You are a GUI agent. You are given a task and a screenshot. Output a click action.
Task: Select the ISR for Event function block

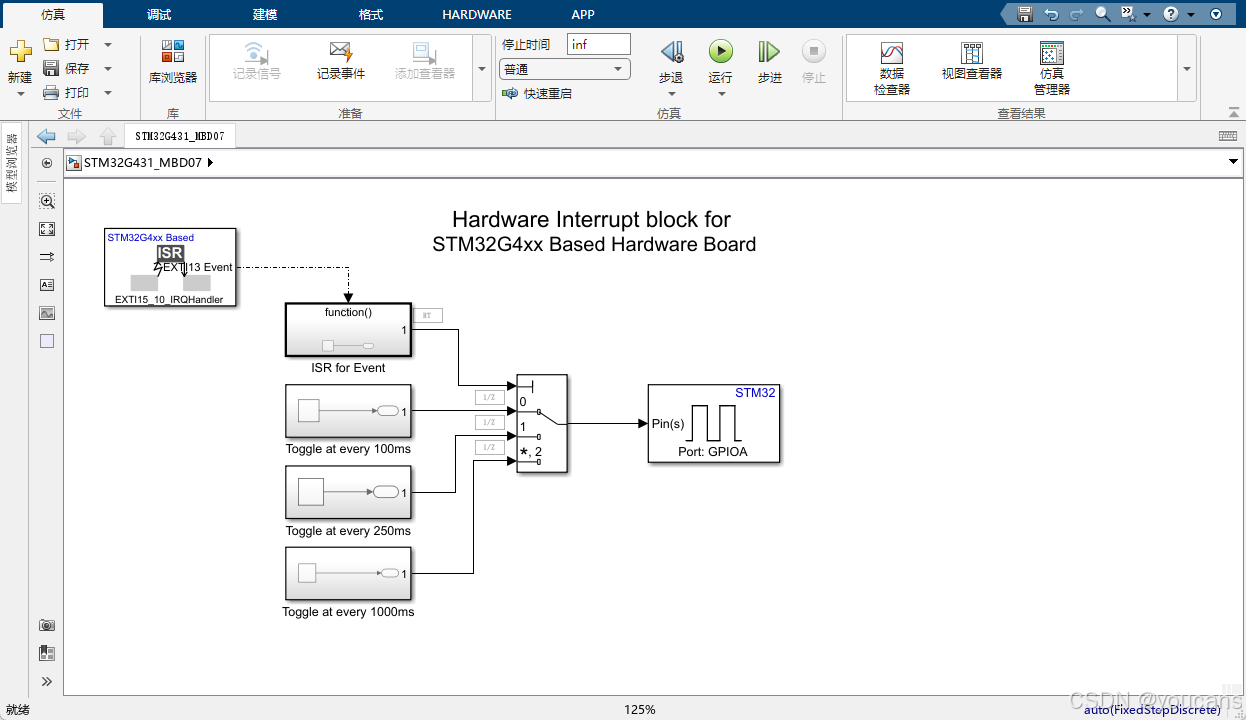[x=348, y=330]
